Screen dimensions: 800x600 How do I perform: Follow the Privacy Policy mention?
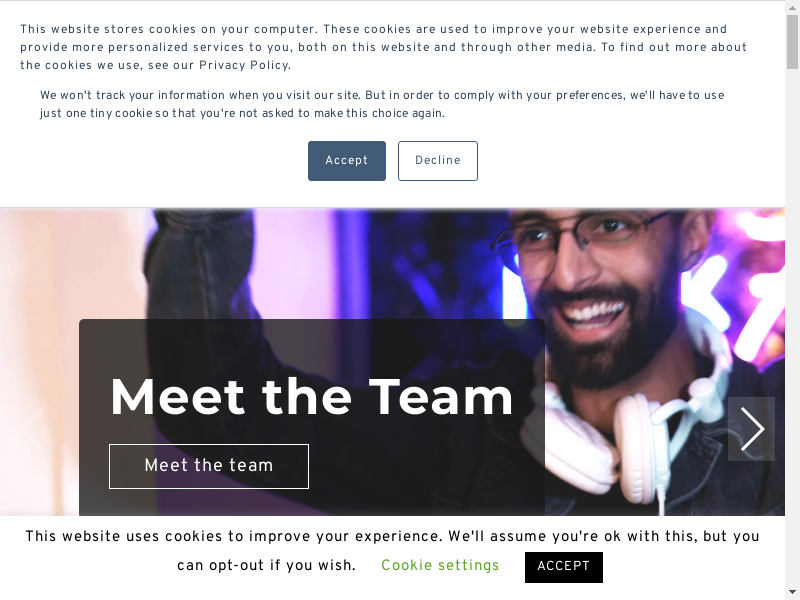click(244, 65)
